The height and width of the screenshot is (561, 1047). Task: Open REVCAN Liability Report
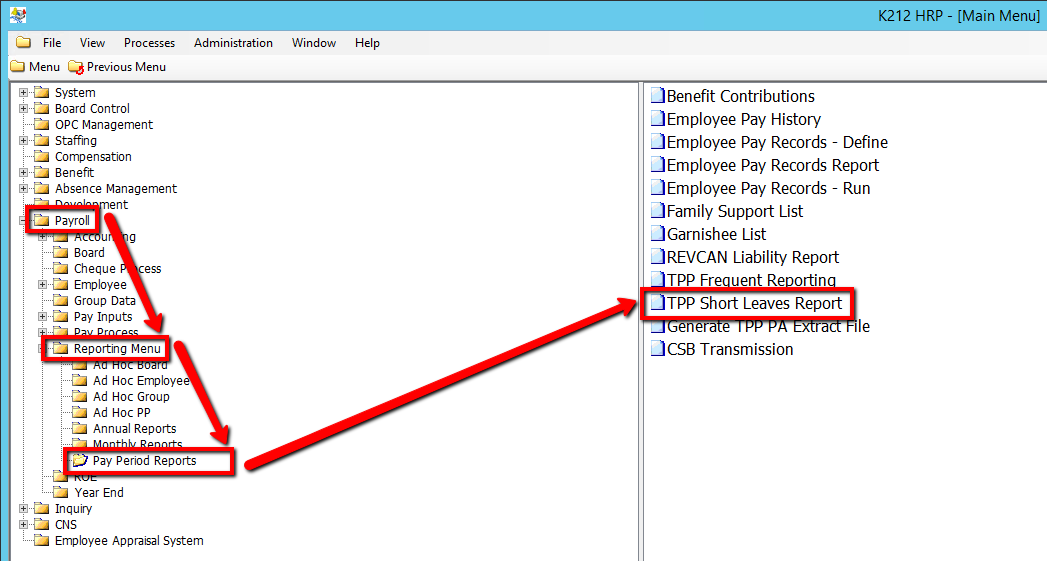[x=752, y=257]
